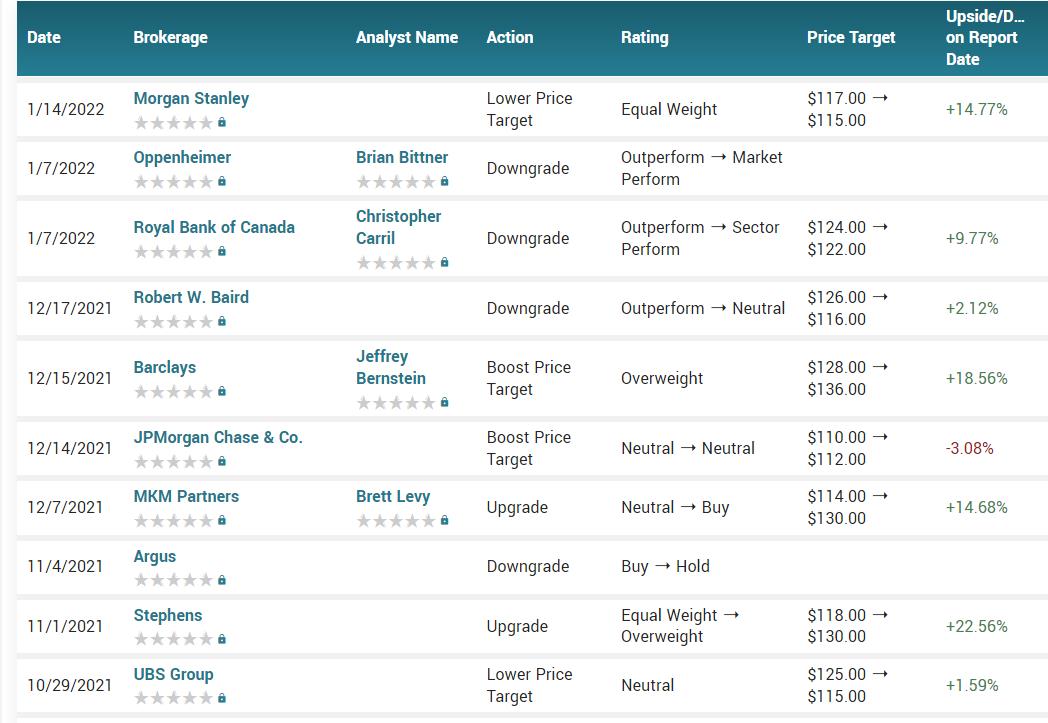This screenshot has height=723, width=1048.
Task: Click the lock icon under Christopher Carril
Action: pos(444,262)
